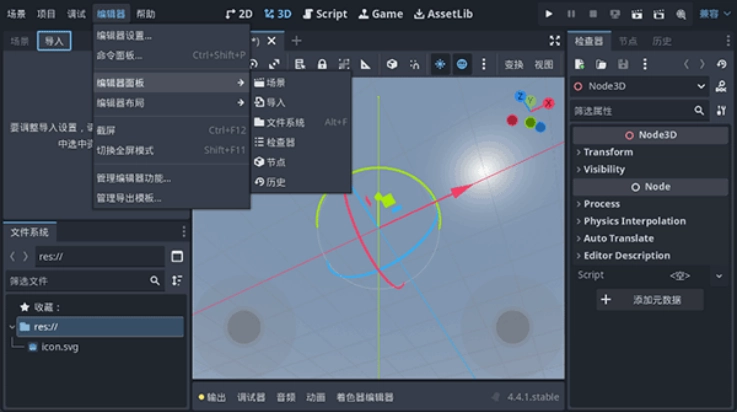The height and width of the screenshot is (412, 737).
Task: Click the red X axis on gizmo
Action: pos(548,101)
